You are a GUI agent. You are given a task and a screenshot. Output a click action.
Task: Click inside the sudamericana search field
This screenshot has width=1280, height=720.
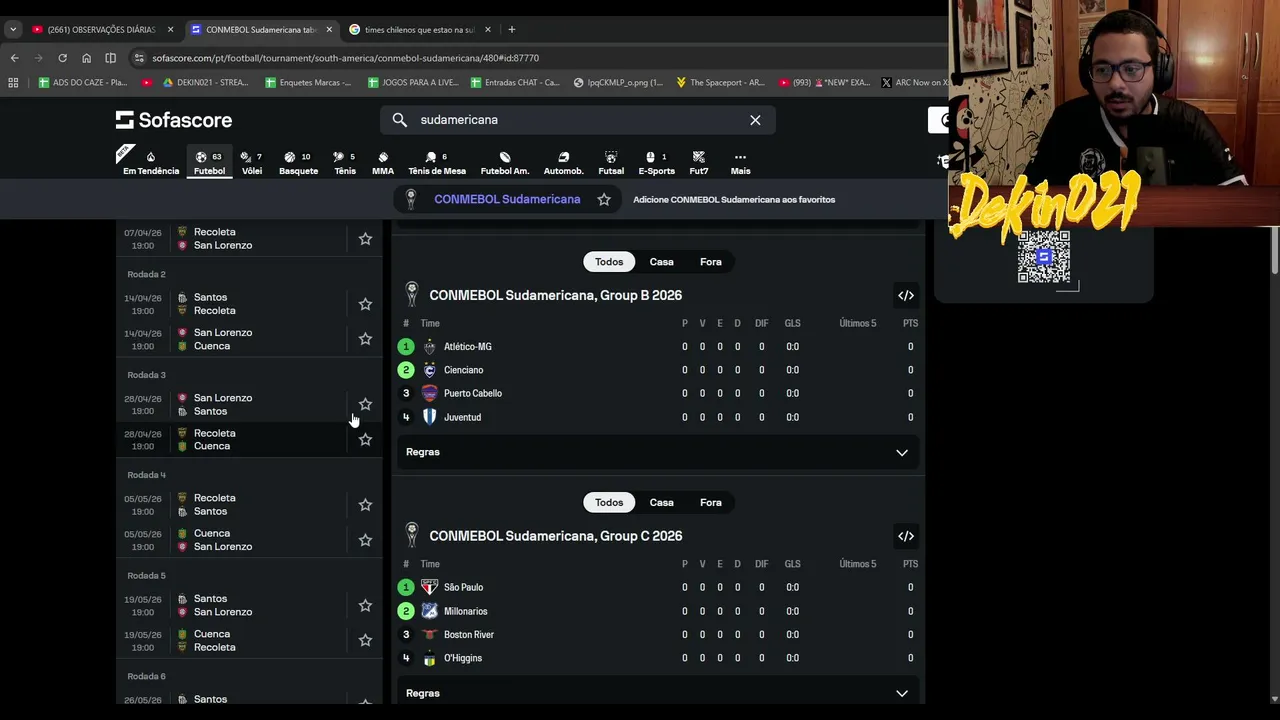point(577,120)
